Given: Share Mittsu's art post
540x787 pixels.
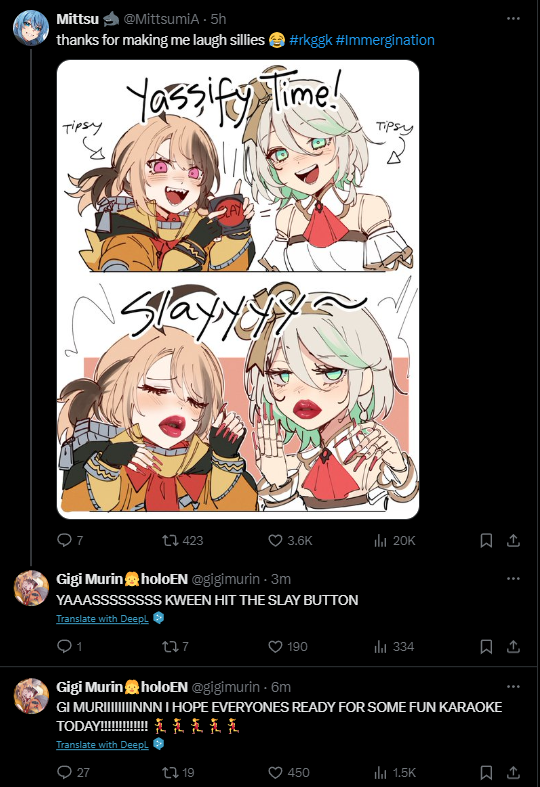Looking at the screenshot, I should click(x=513, y=541).
